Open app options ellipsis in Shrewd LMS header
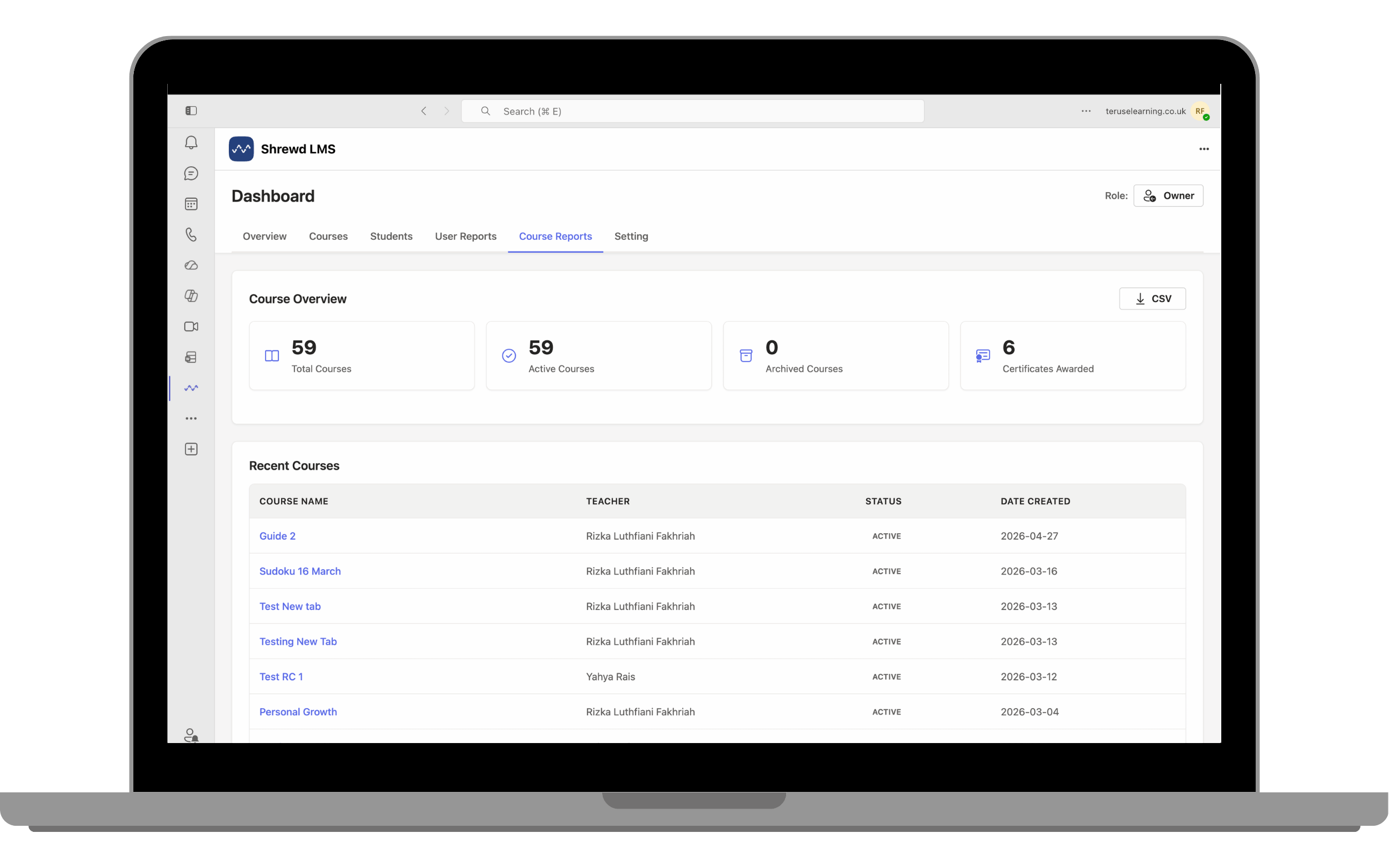1389x868 pixels. 1204,149
